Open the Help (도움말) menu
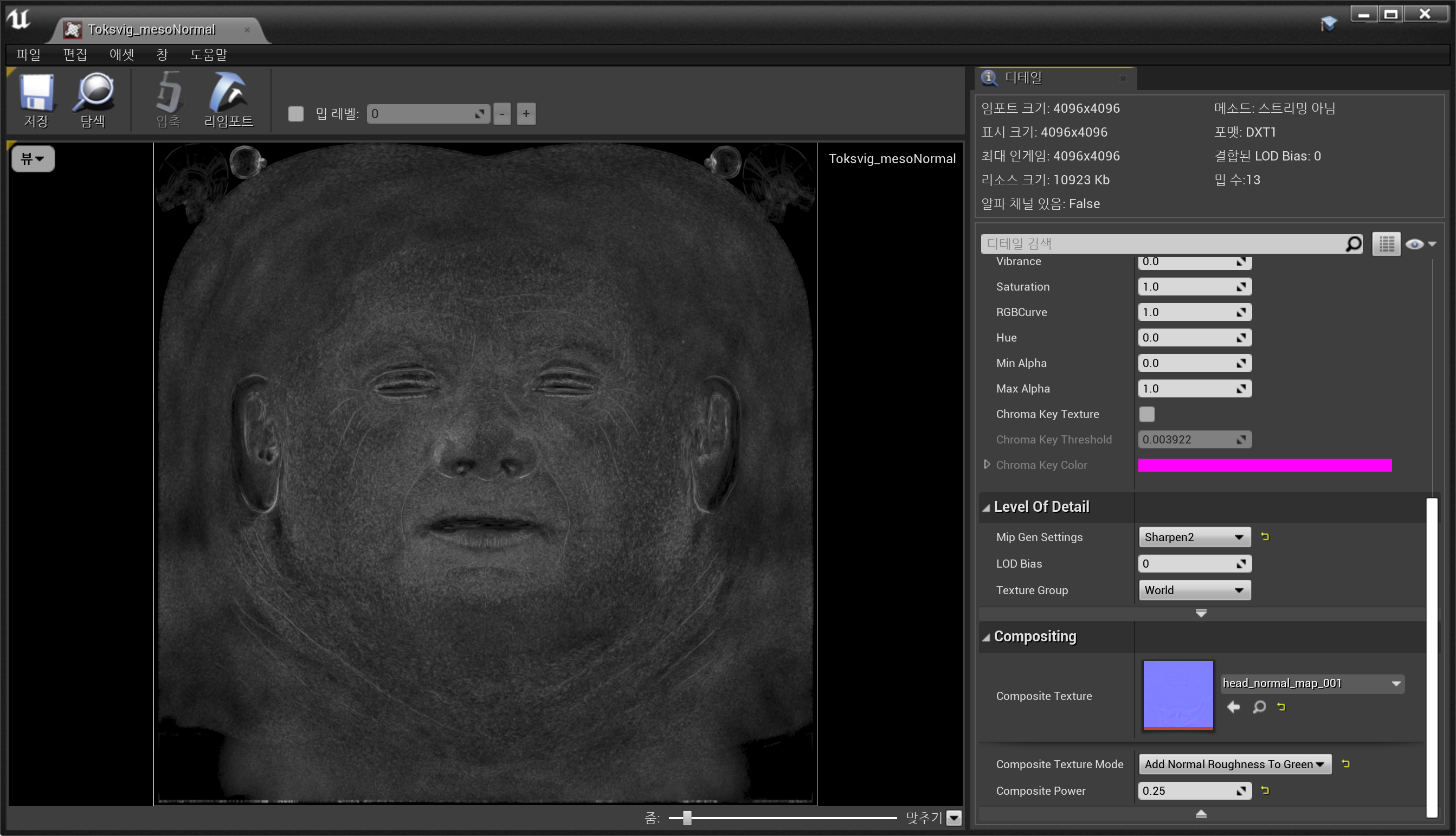This screenshot has height=836, width=1456. point(208,55)
